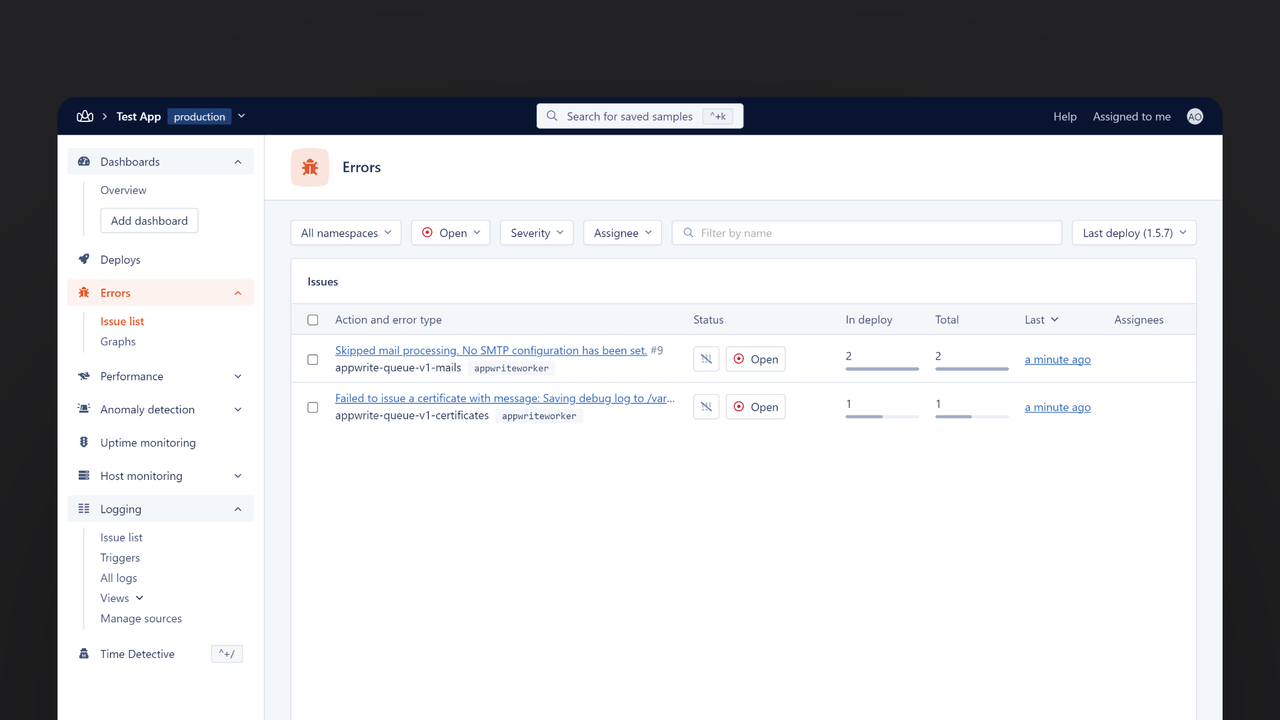Viewport: 1280px width, 720px height.
Task: Open the Open status filter dropdown
Action: [x=451, y=233]
